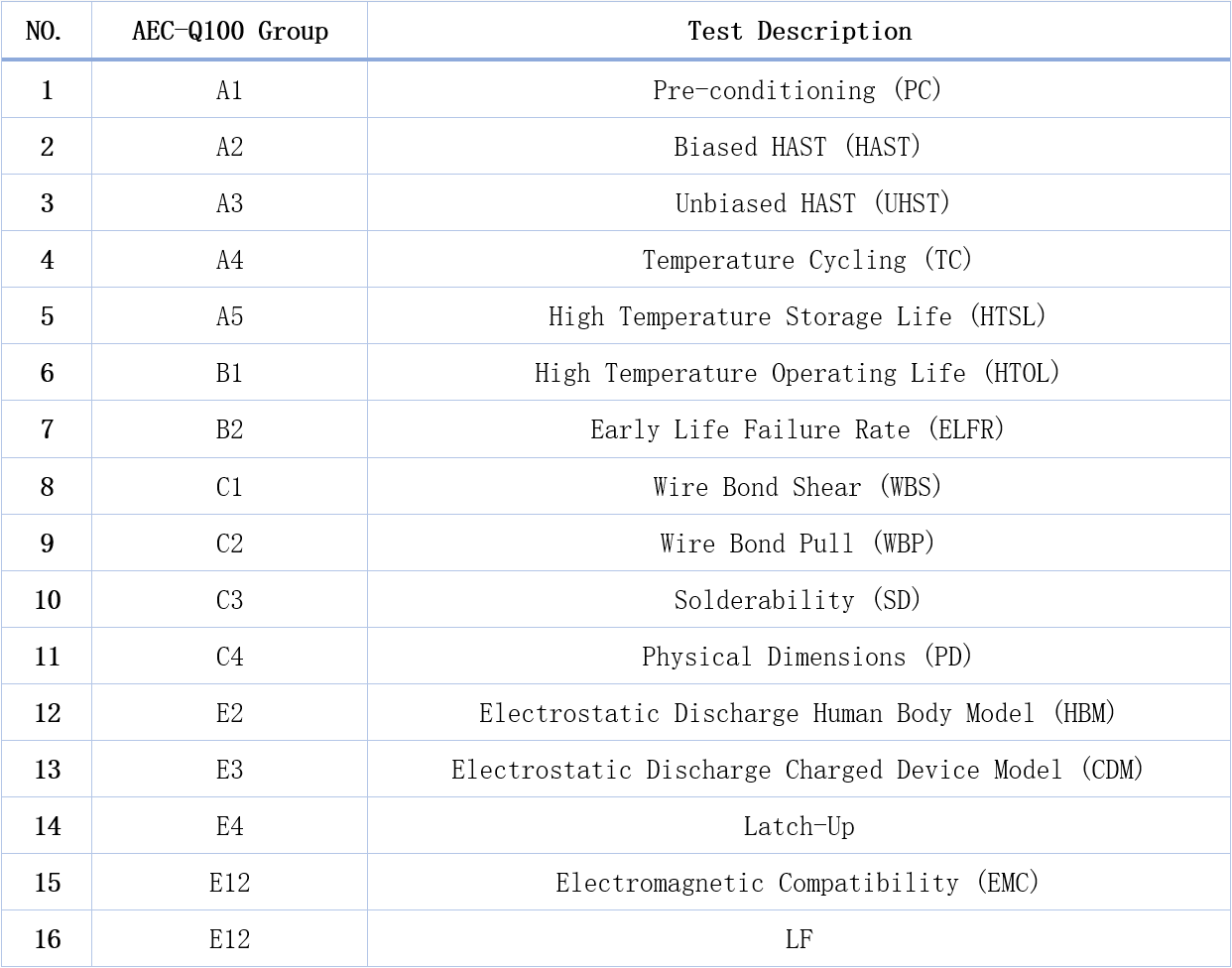Select Electromagnetic Compatibility (EMC) cell
1232x968 pixels.
pos(798,883)
